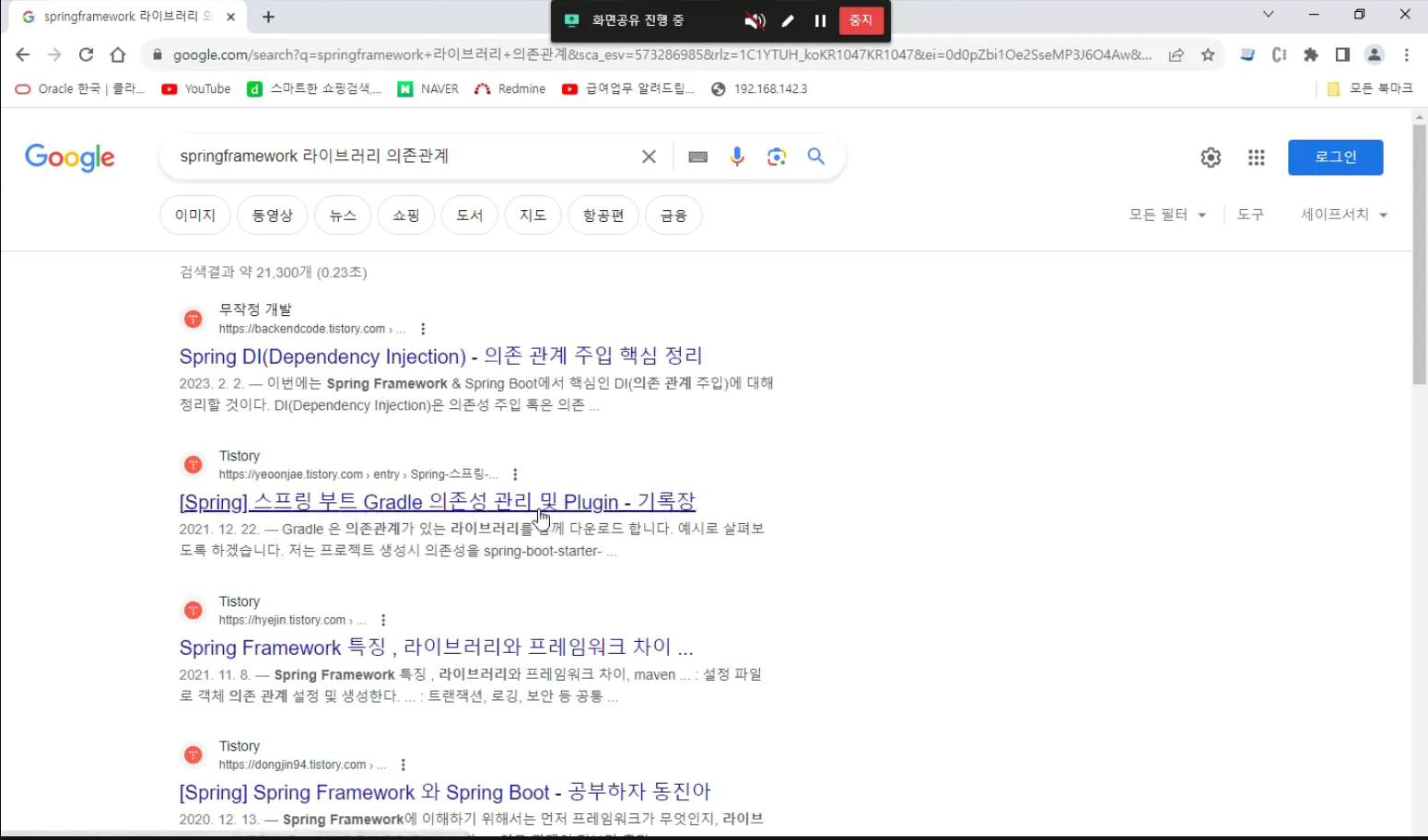Open the extensions puzzle icon
Image resolution: width=1428 pixels, height=840 pixels.
pos(1311,55)
